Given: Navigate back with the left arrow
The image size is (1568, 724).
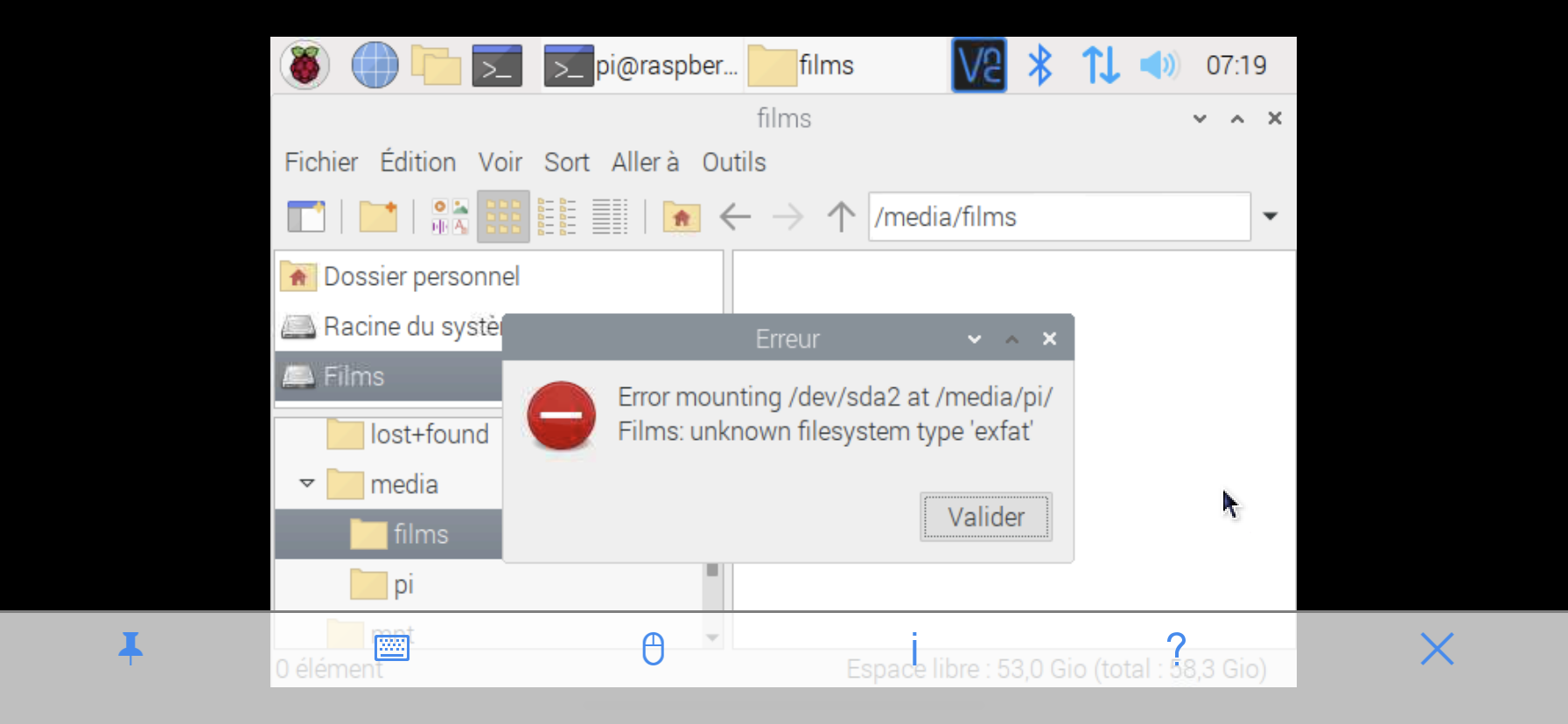Looking at the screenshot, I should click(735, 216).
